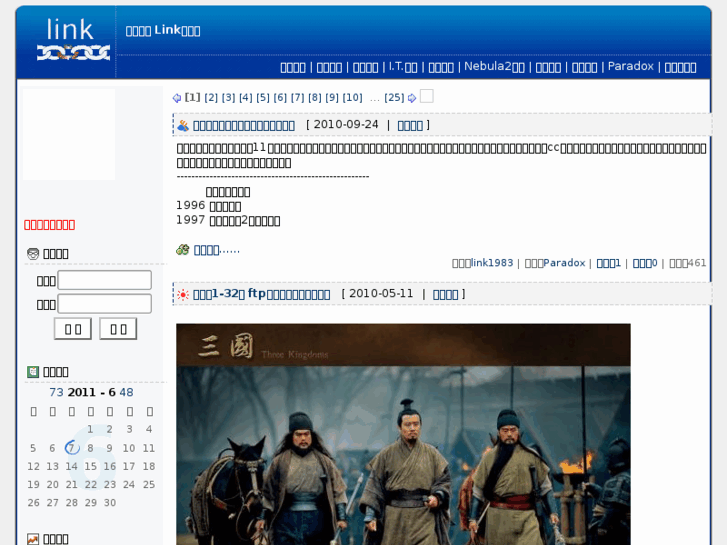Click the link chain logo
Image resolution: width=727 pixels, height=545 pixels.
coord(73,39)
